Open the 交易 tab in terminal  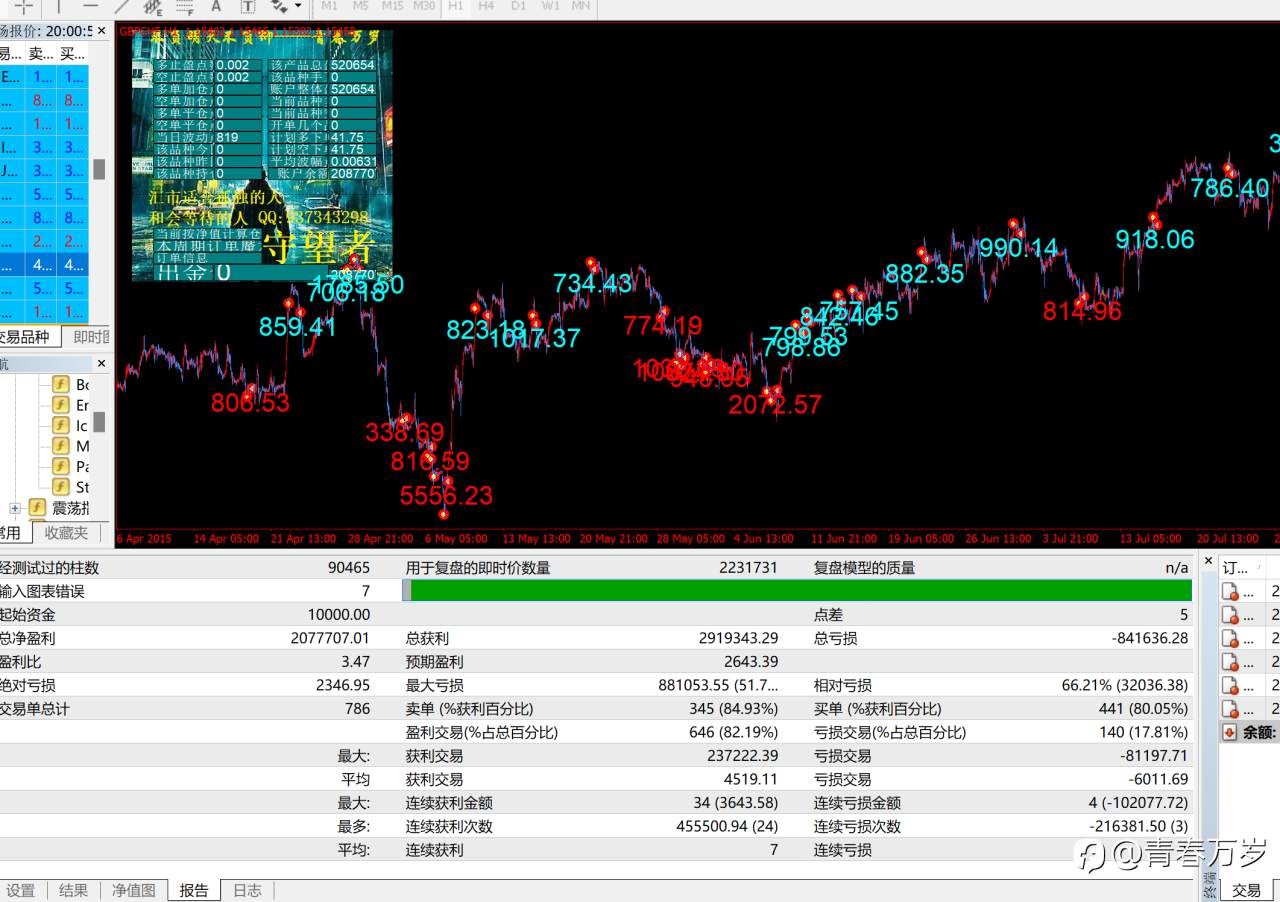1246,890
